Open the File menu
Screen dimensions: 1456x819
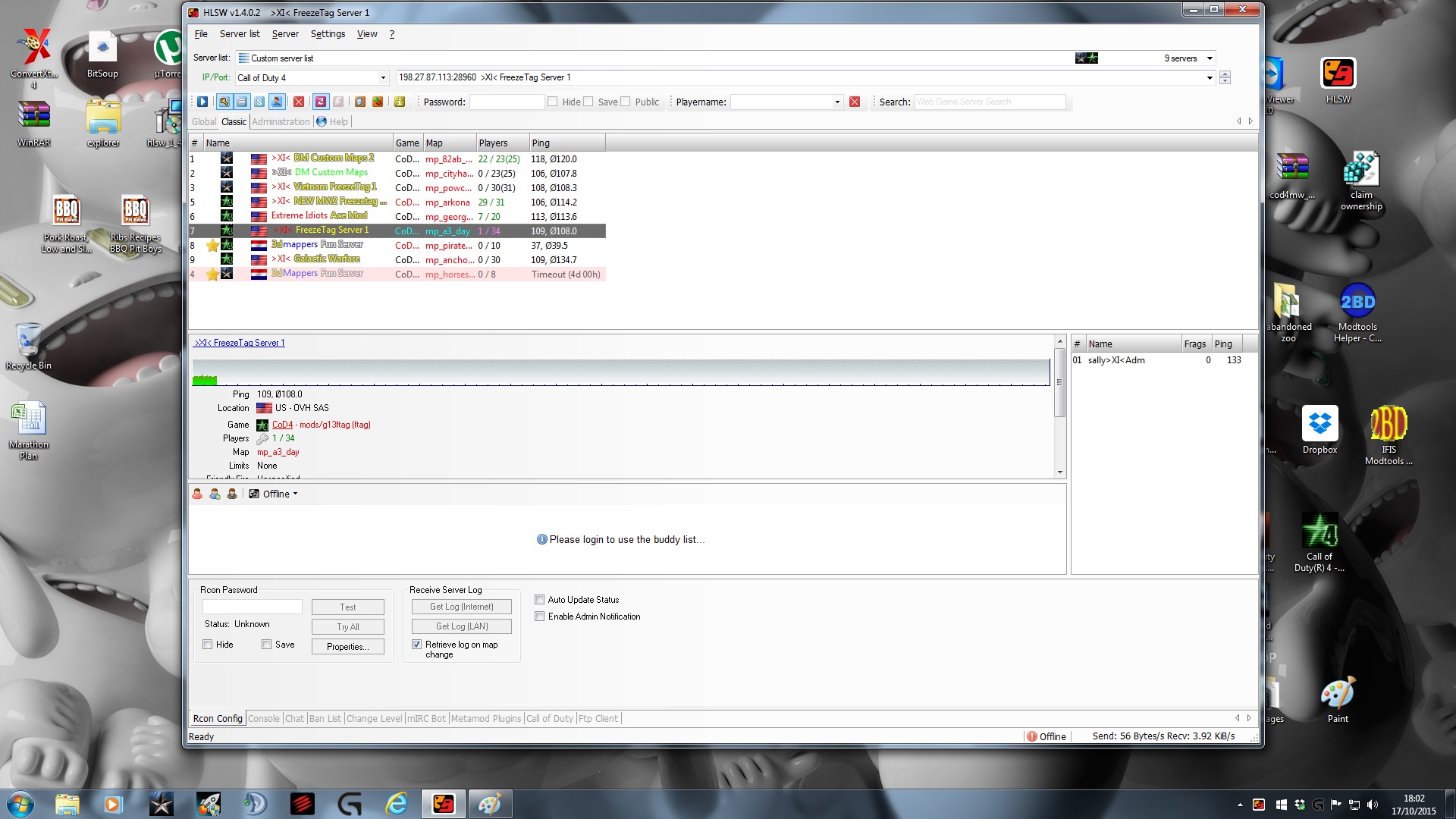point(201,34)
